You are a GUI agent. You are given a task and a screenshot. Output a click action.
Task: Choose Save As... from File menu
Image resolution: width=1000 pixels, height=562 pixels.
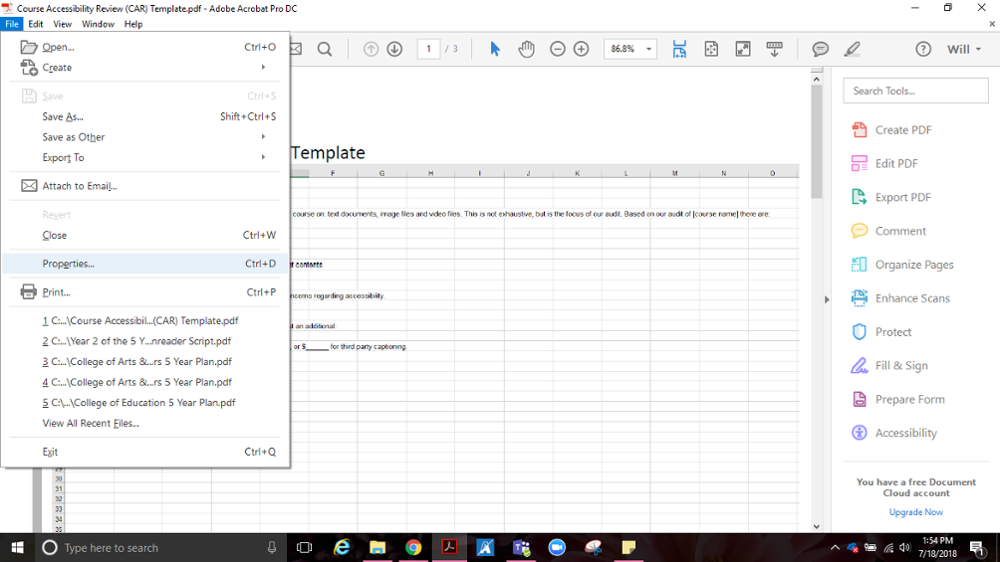click(x=145, y=117)
